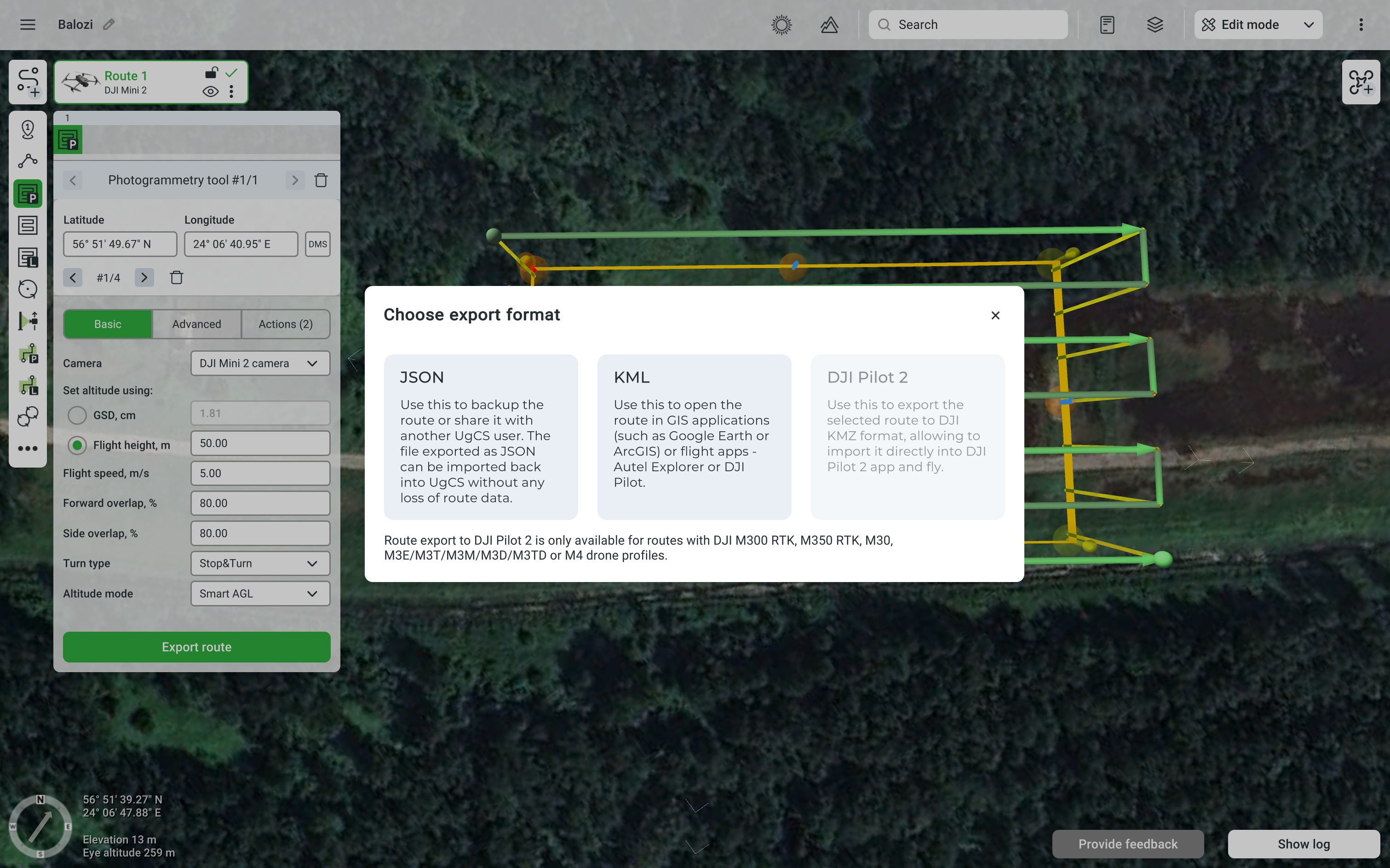Select the Photogrammetry tool in the sidebar
1390x868 pixels.
click(28, 194)
